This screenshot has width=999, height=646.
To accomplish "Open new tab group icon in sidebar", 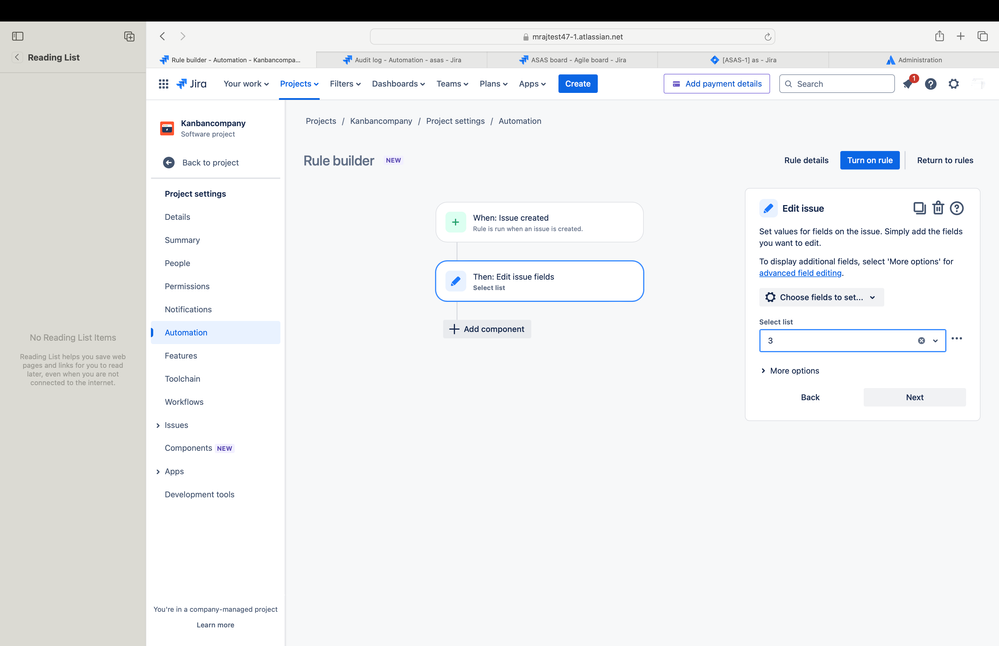I will [129, 36].
